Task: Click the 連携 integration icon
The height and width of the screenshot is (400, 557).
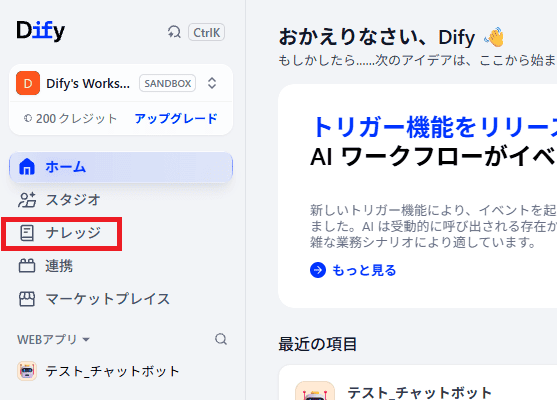Action: pos(27,266)
